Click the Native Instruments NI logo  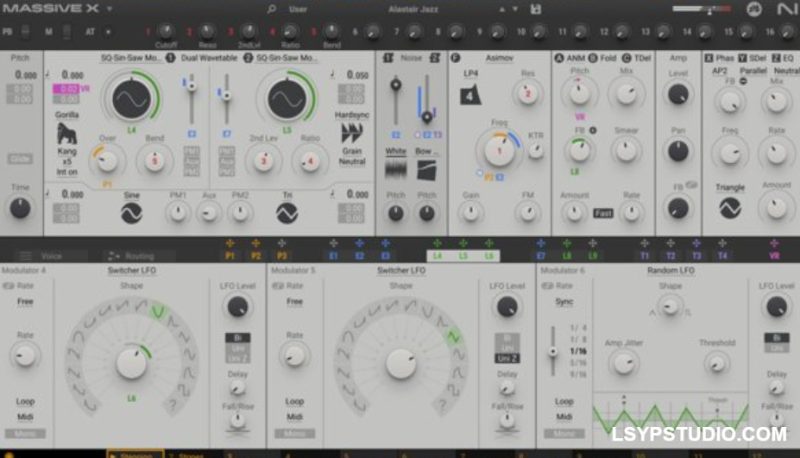pos(787,9)
